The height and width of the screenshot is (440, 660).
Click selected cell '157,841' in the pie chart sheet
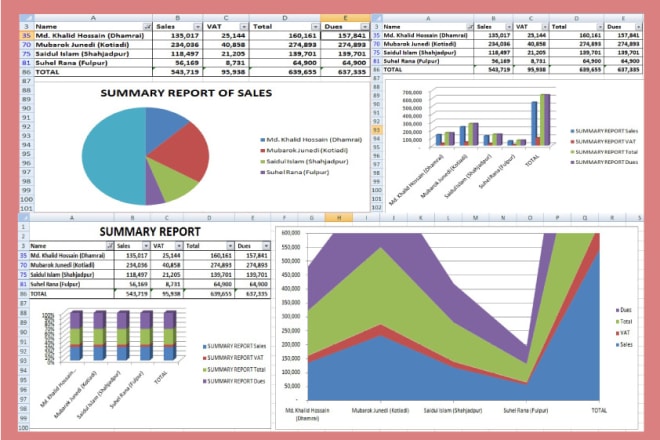pyautogui.click(x=345, y=36)
